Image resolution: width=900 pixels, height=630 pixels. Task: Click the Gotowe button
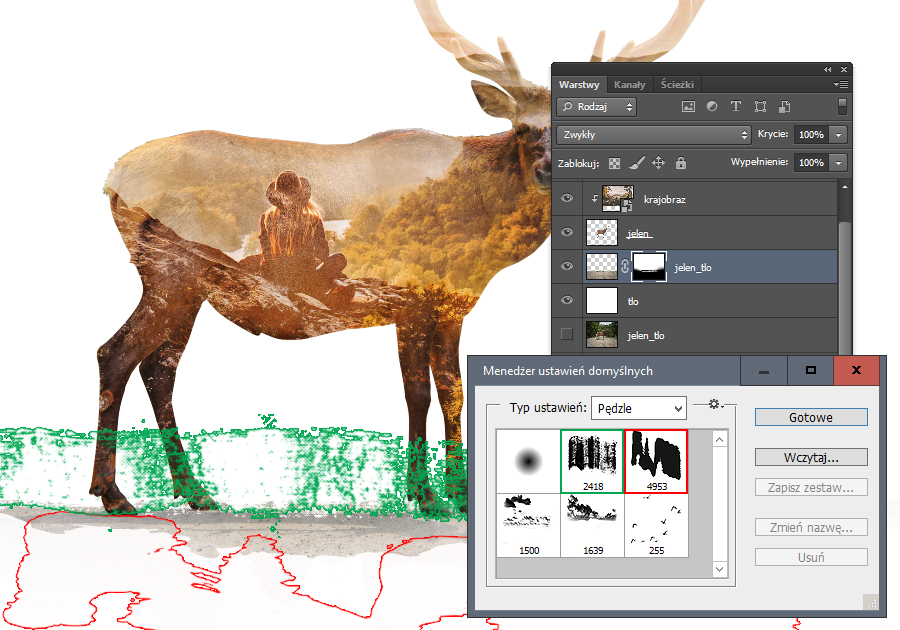click(x=811, y=418)
